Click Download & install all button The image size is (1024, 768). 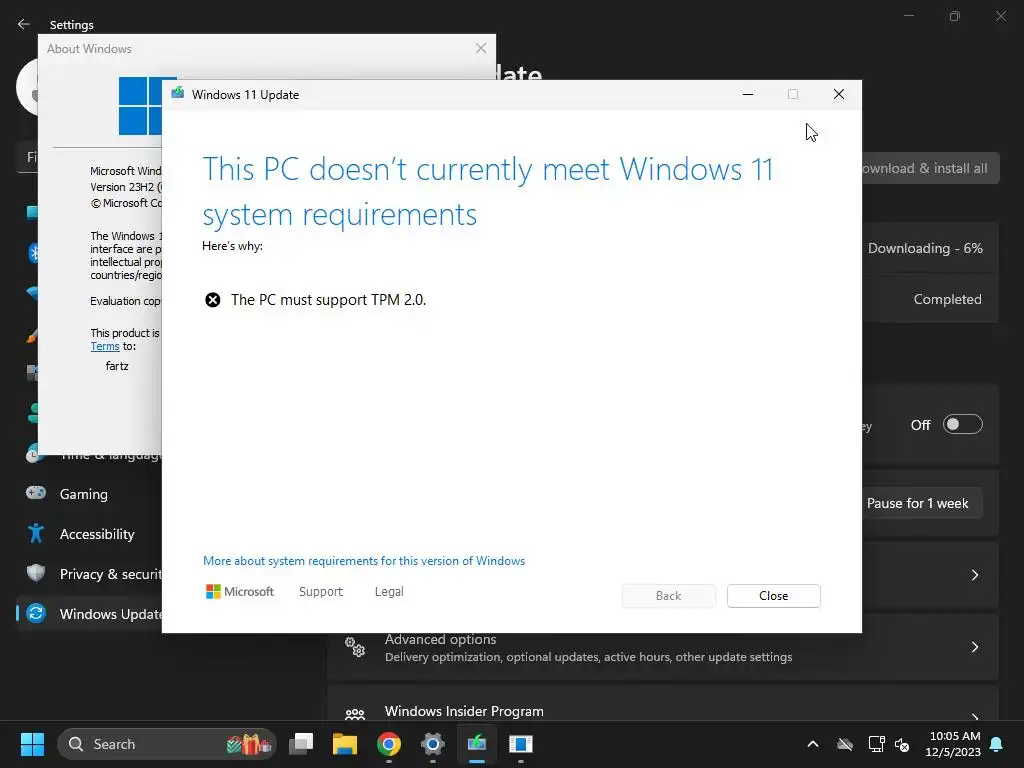click(x=930, y=168)
